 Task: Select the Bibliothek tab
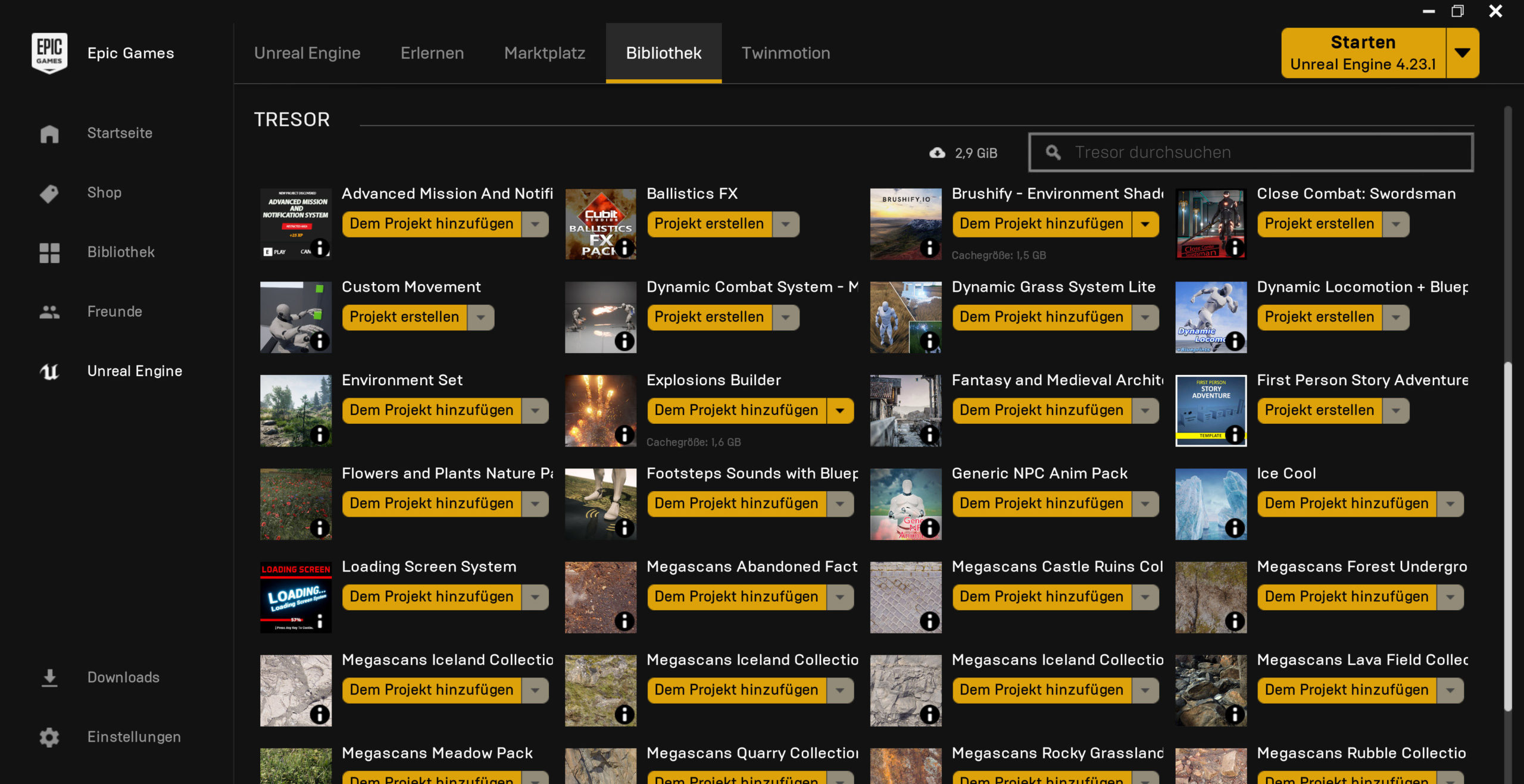point(664,53)
